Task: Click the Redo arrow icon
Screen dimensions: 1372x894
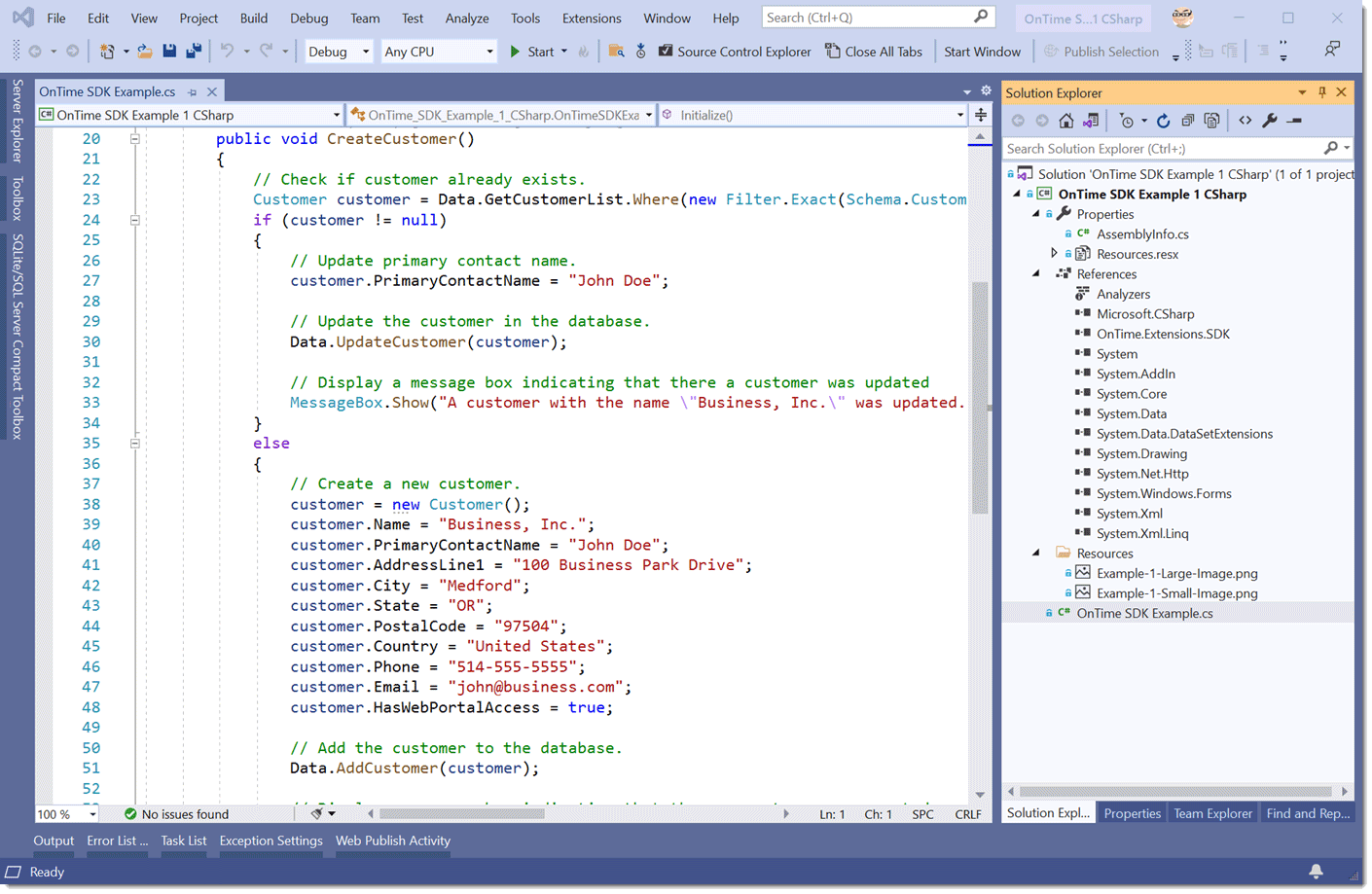Action: (x=266, y=51)
